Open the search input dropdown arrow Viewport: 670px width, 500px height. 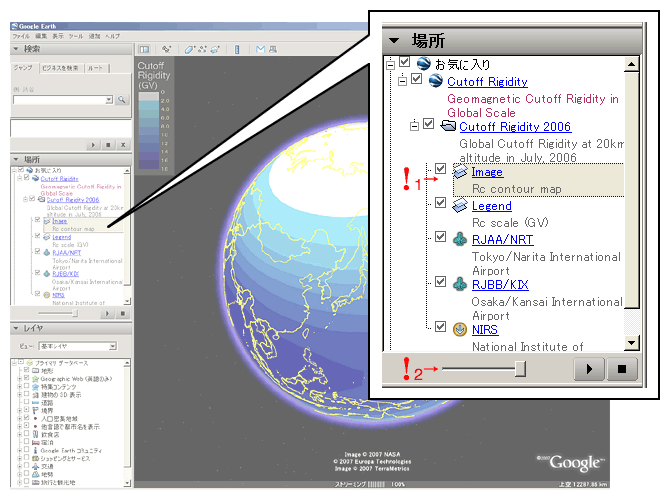[109, 100]
